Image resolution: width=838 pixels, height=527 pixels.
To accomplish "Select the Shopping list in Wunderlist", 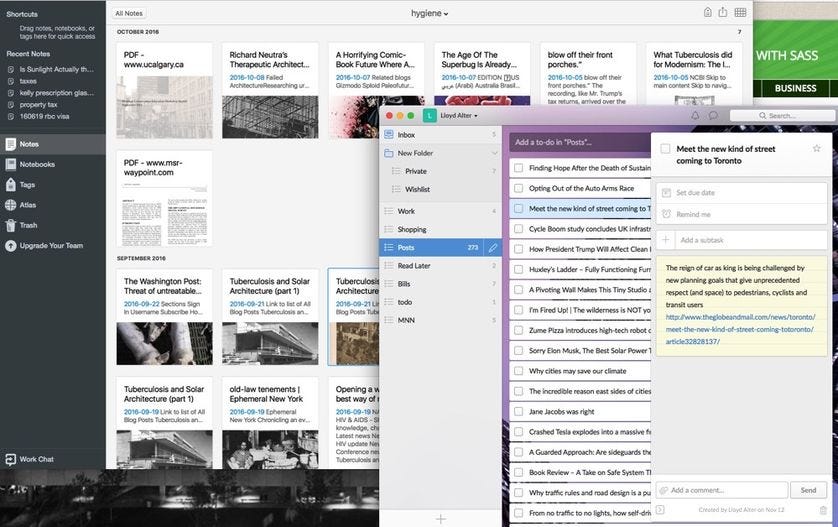I will click(x=440, y=229).
